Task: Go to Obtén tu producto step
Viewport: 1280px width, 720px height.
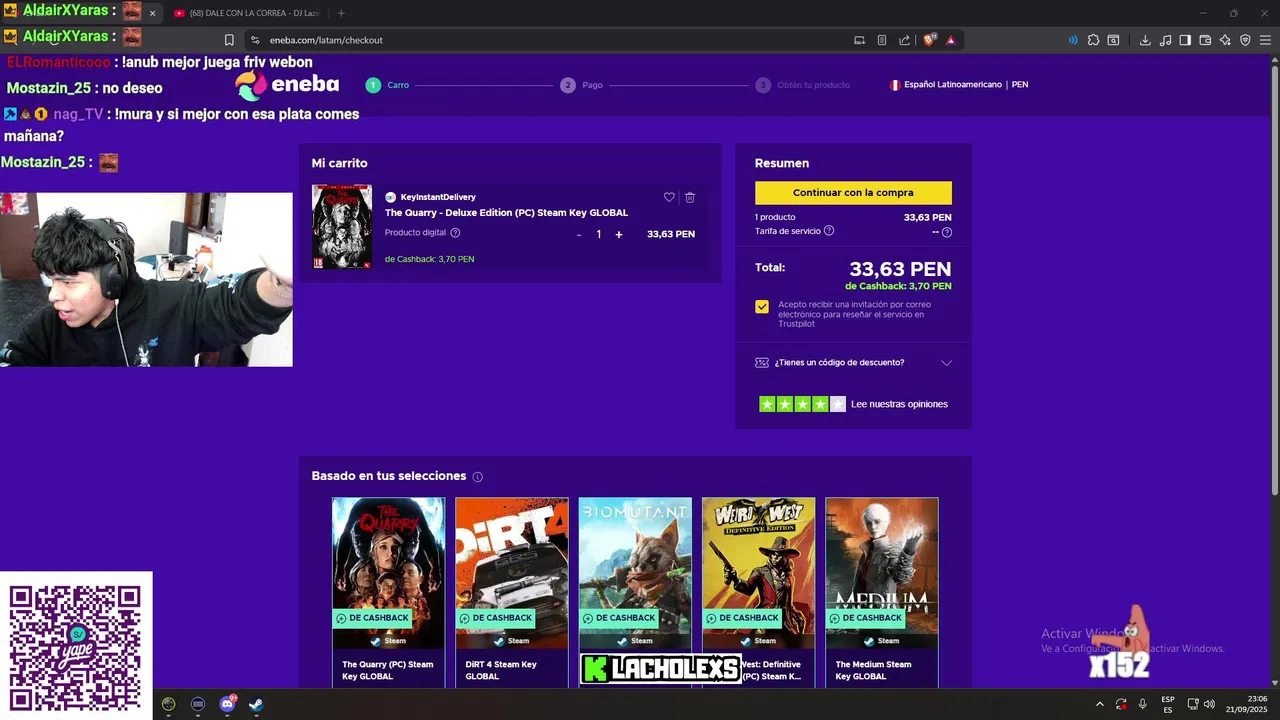Action: [x=803, y=85]
